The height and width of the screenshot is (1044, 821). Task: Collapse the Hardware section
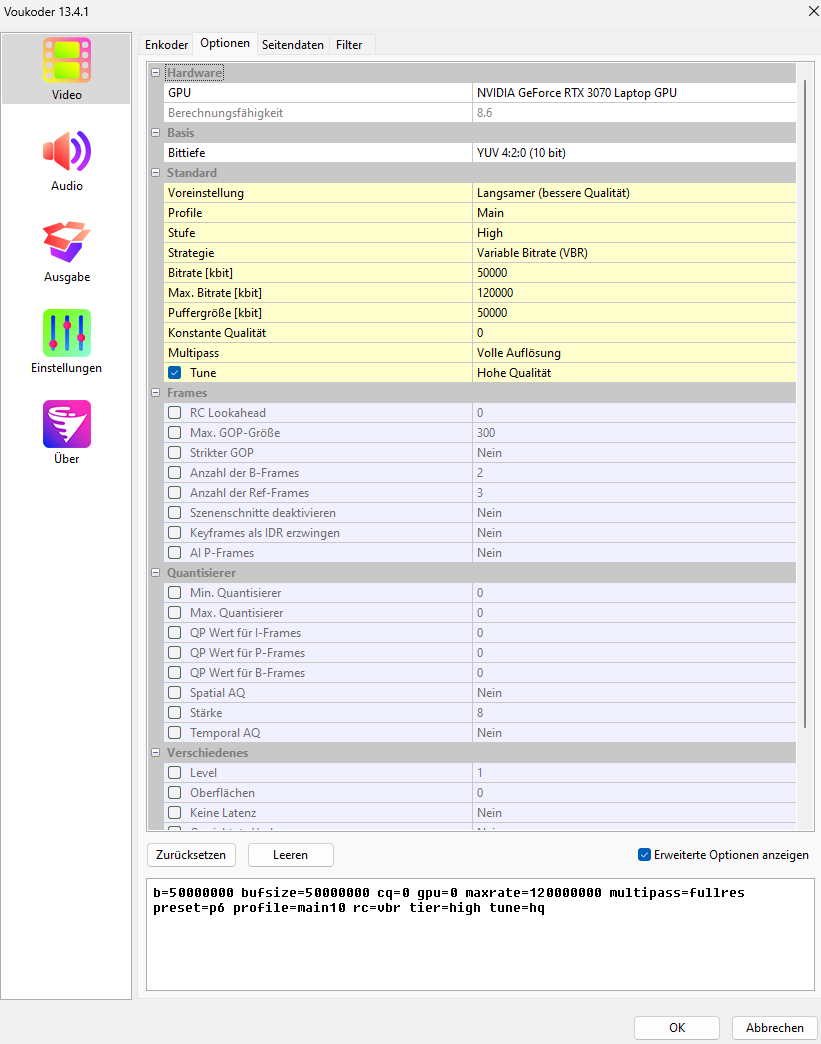coord(155,73)
